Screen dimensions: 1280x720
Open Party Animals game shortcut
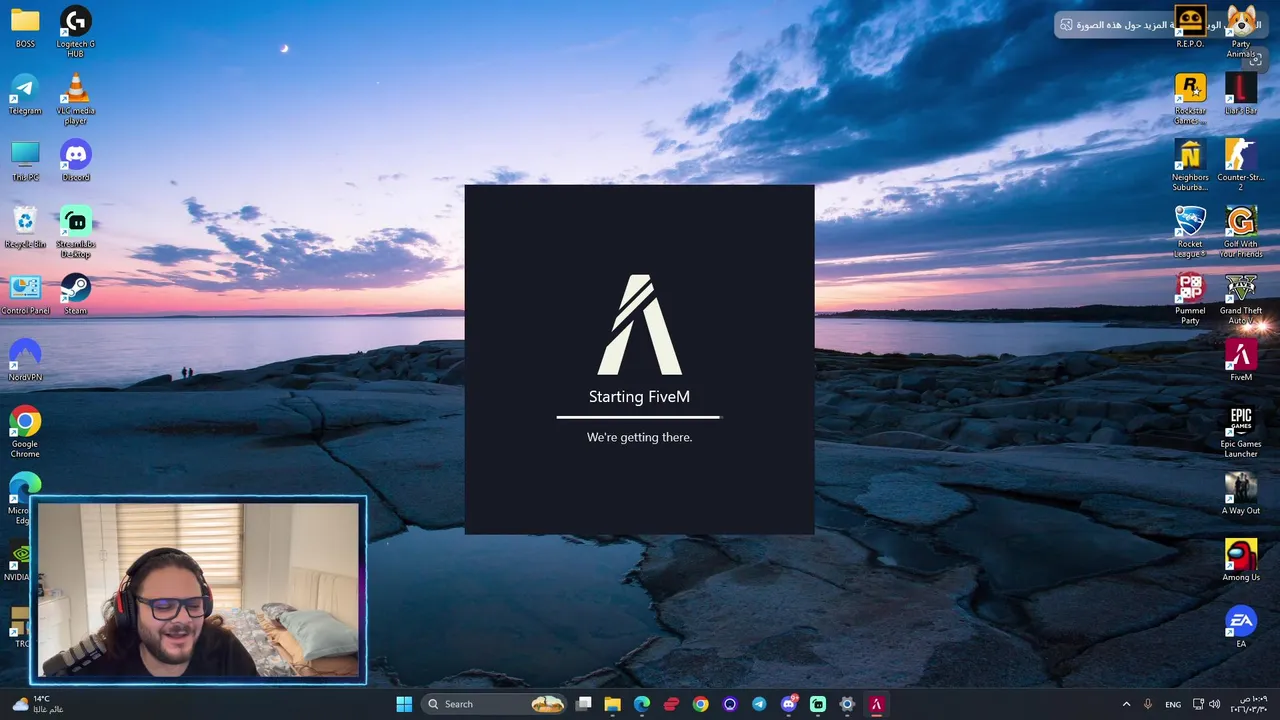click(x=1241, y=31)
